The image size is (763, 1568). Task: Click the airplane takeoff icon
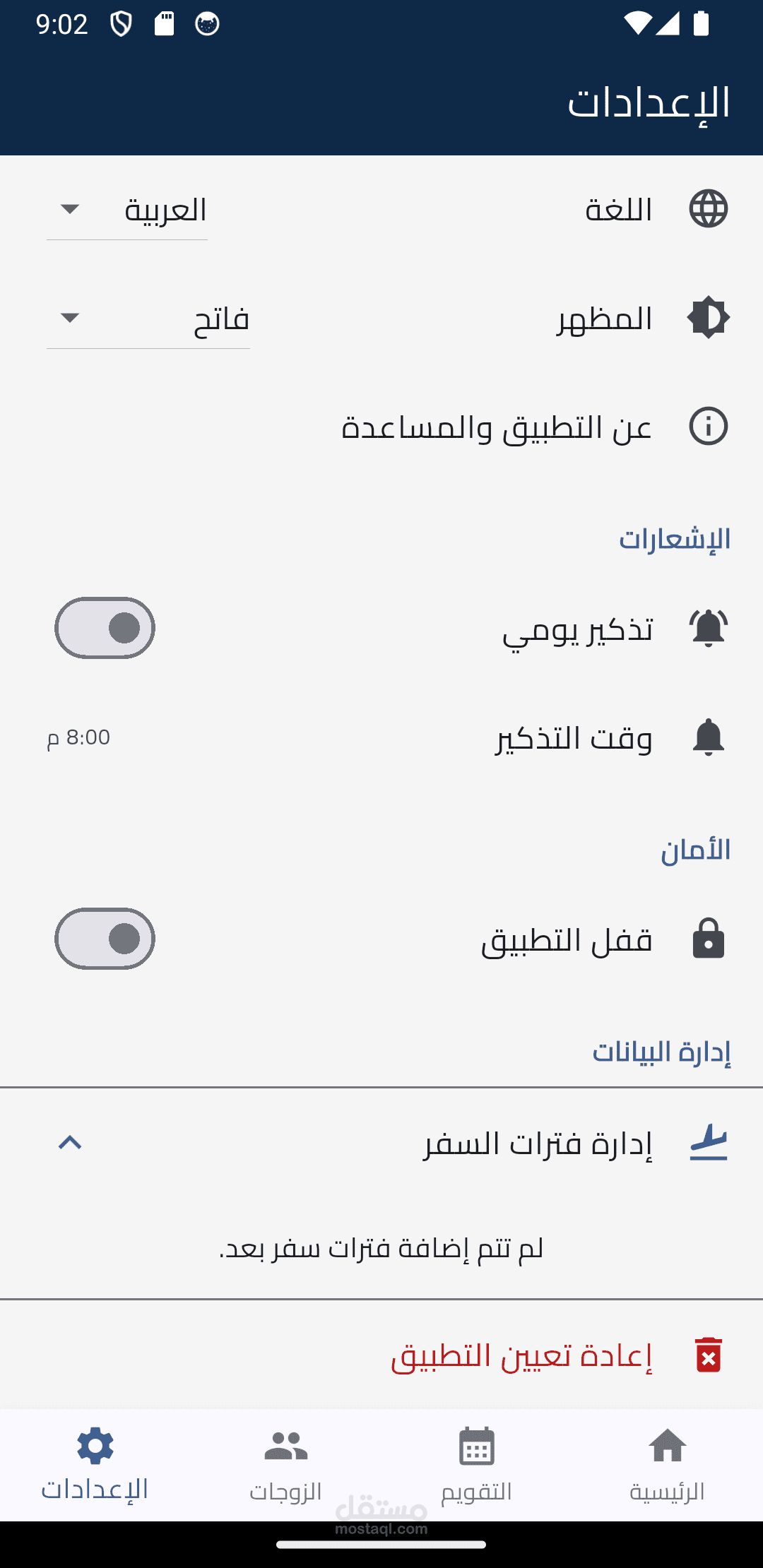pyautogui.click(x=708, y=1143)
